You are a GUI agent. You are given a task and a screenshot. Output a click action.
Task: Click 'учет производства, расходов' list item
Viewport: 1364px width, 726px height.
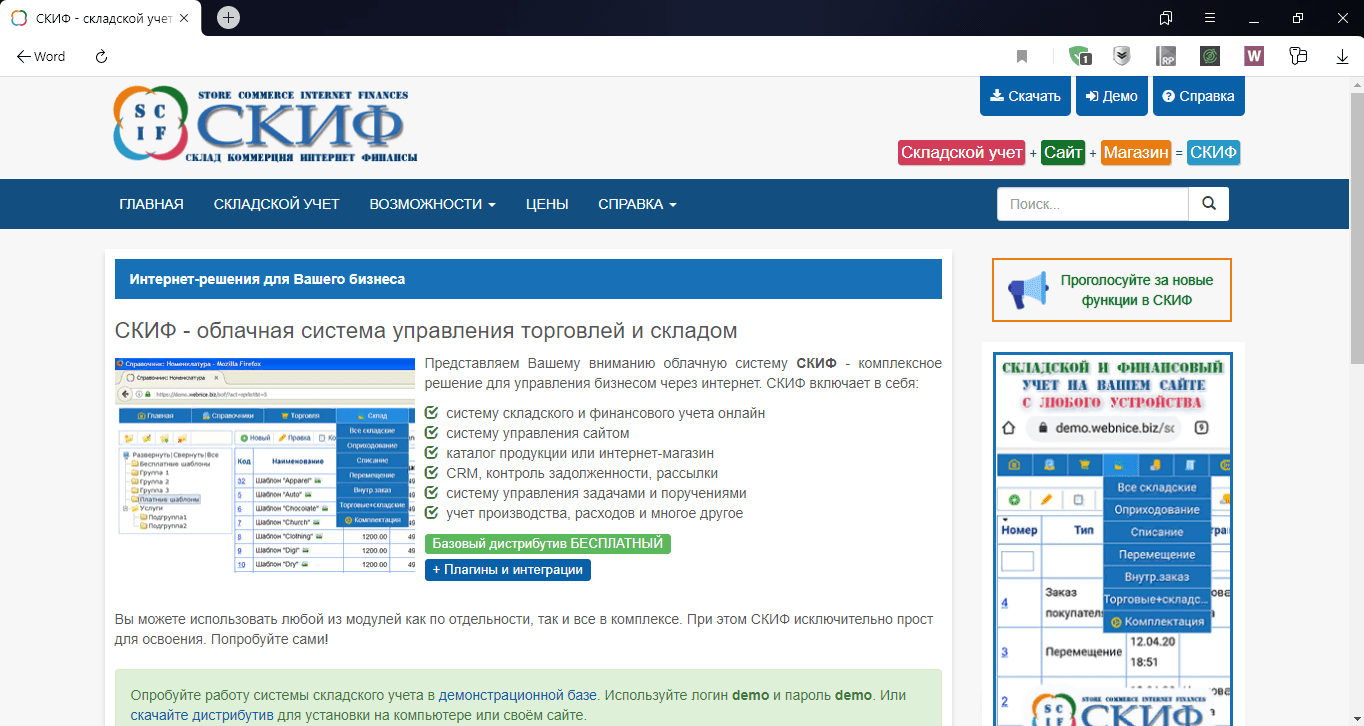(x=595, y=513)
